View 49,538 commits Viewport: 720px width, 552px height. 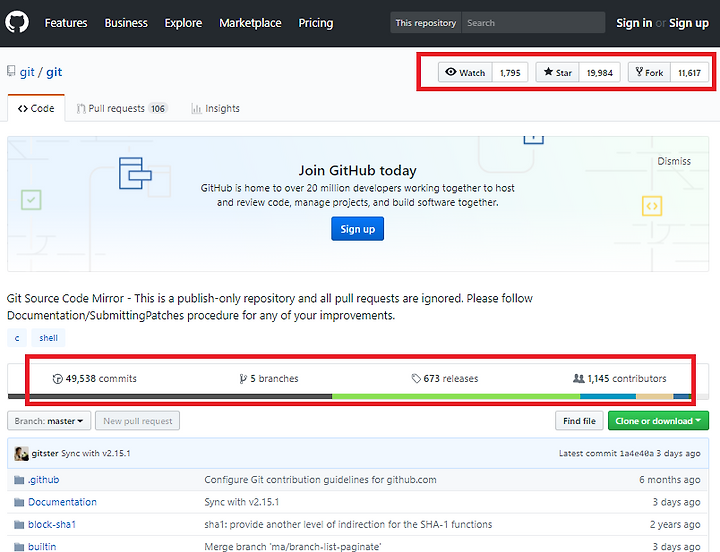95,378
